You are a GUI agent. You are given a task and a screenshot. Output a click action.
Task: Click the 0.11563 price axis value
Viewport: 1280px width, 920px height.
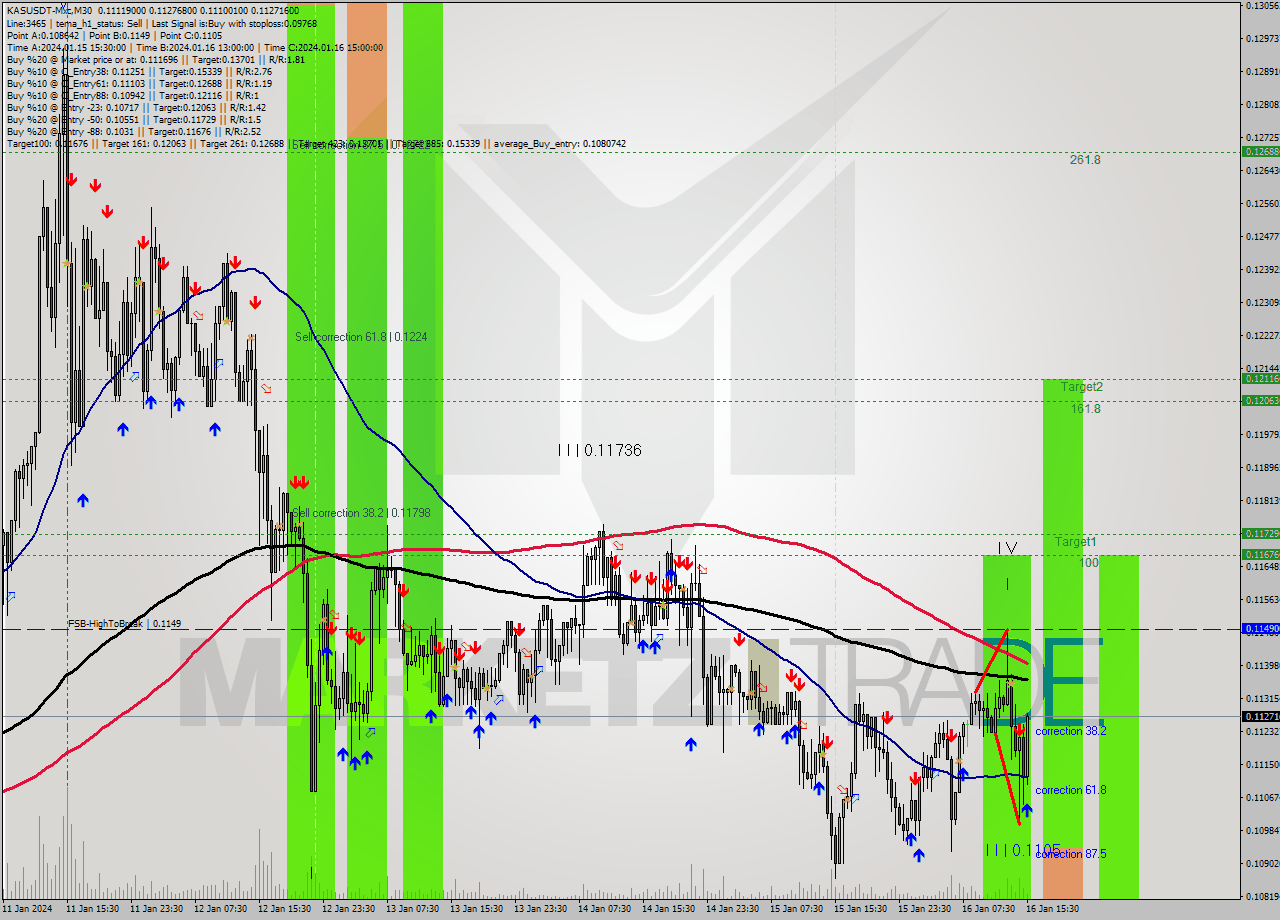(x=1262, y=599)
